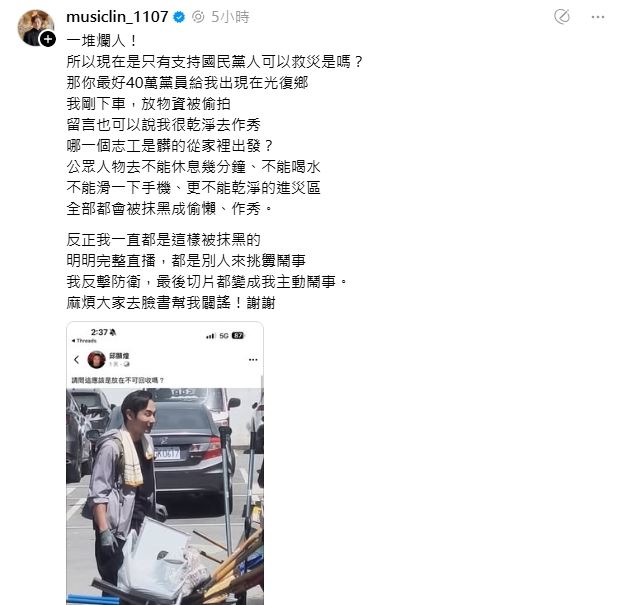Open the three-dot more options menu

coord(598,17)
